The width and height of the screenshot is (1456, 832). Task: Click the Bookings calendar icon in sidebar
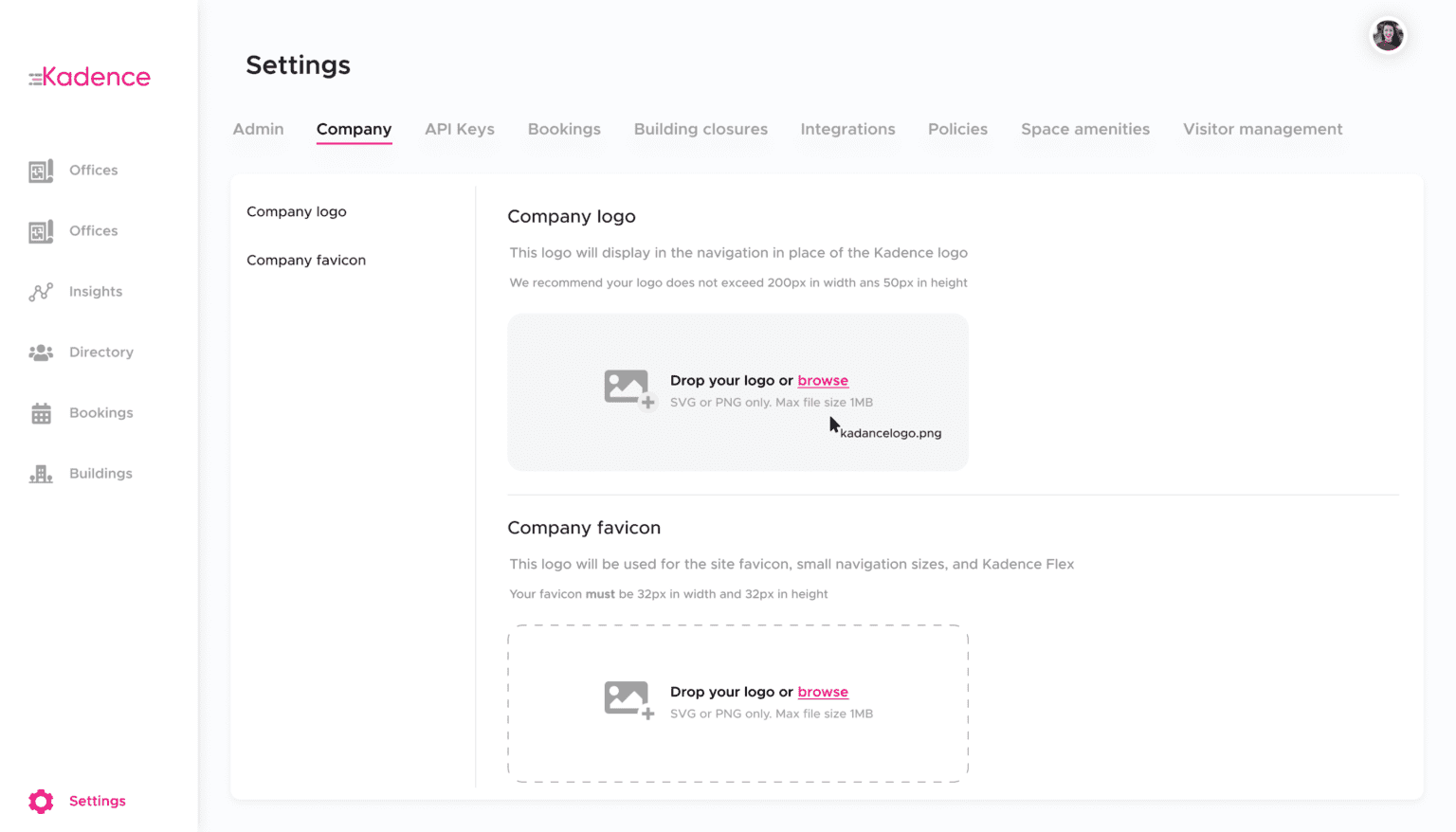41,413
